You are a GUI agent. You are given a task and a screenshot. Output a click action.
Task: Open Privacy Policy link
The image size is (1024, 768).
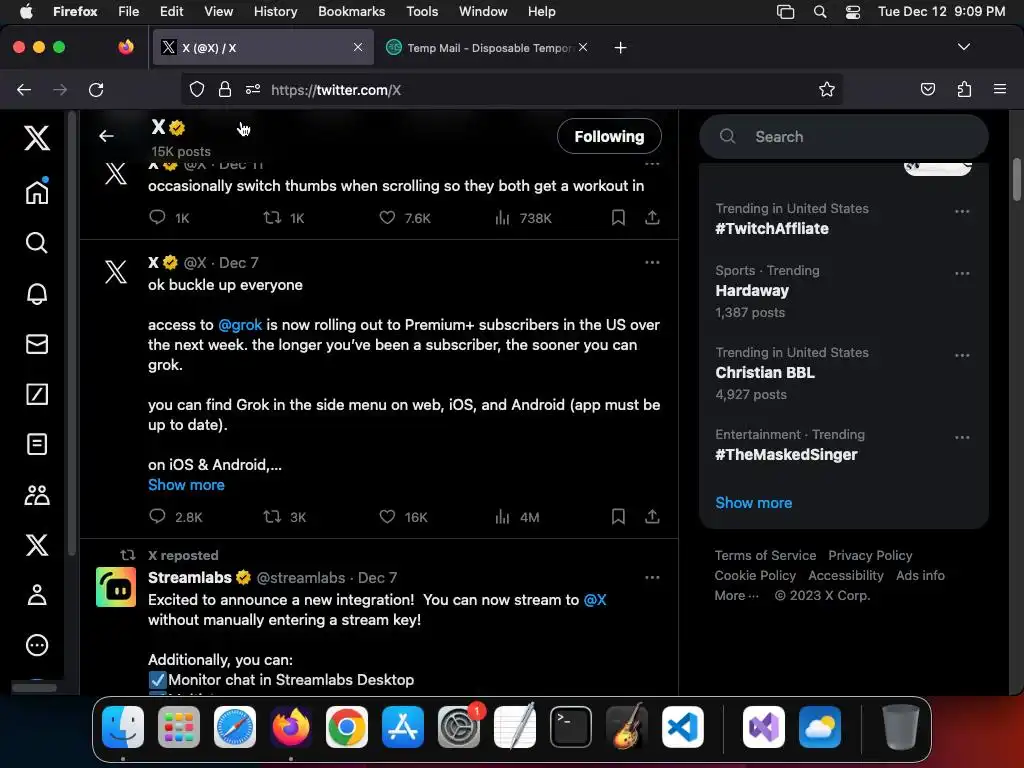pyautogui.click(x=870, y=556)
